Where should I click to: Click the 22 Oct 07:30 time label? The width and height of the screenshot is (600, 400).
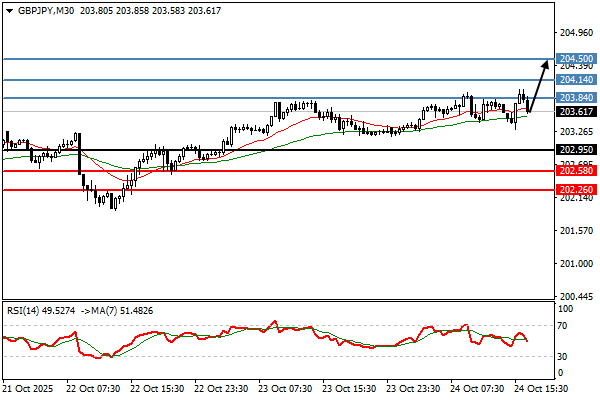[92, 388]
